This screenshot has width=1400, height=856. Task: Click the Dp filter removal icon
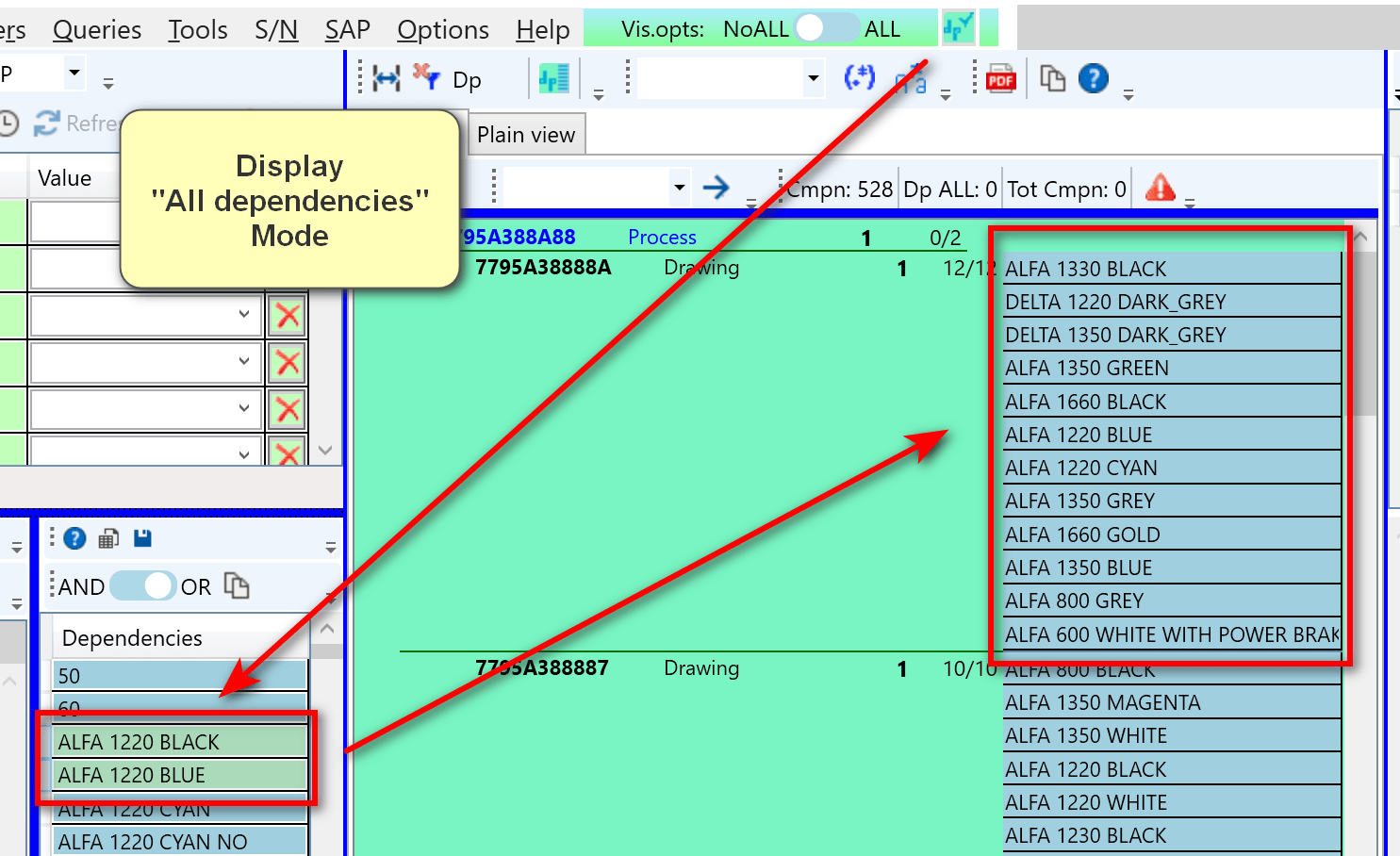426,79
